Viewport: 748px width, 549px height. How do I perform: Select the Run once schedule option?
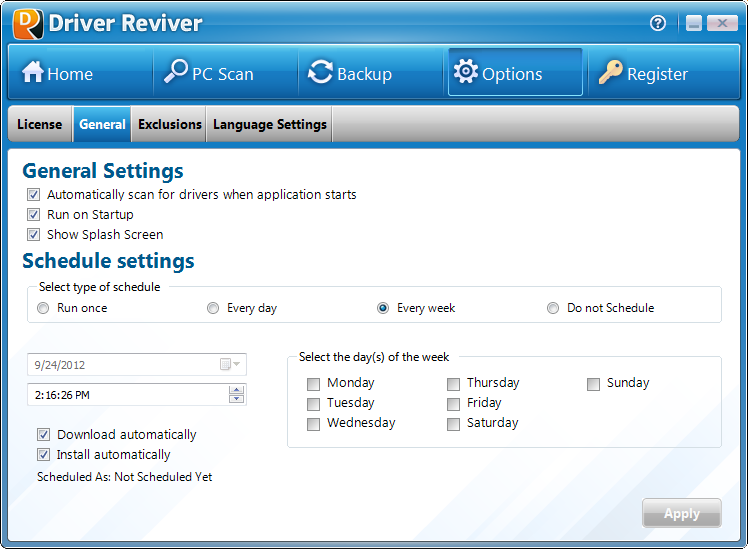pyautogui.click(x=43, y=308)
